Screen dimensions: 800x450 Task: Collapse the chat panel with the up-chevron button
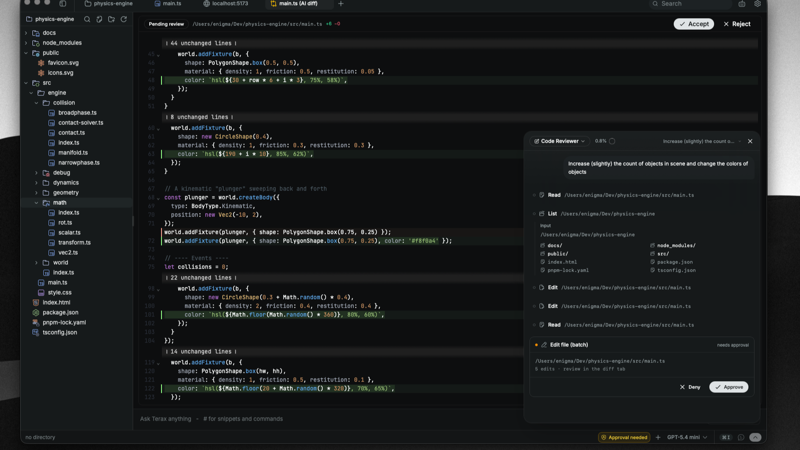click(756, 437)
